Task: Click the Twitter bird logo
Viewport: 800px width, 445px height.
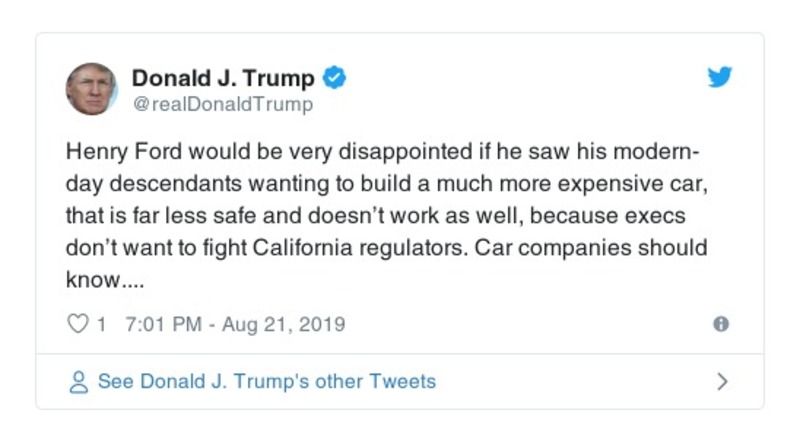Action: coord(720,77)
